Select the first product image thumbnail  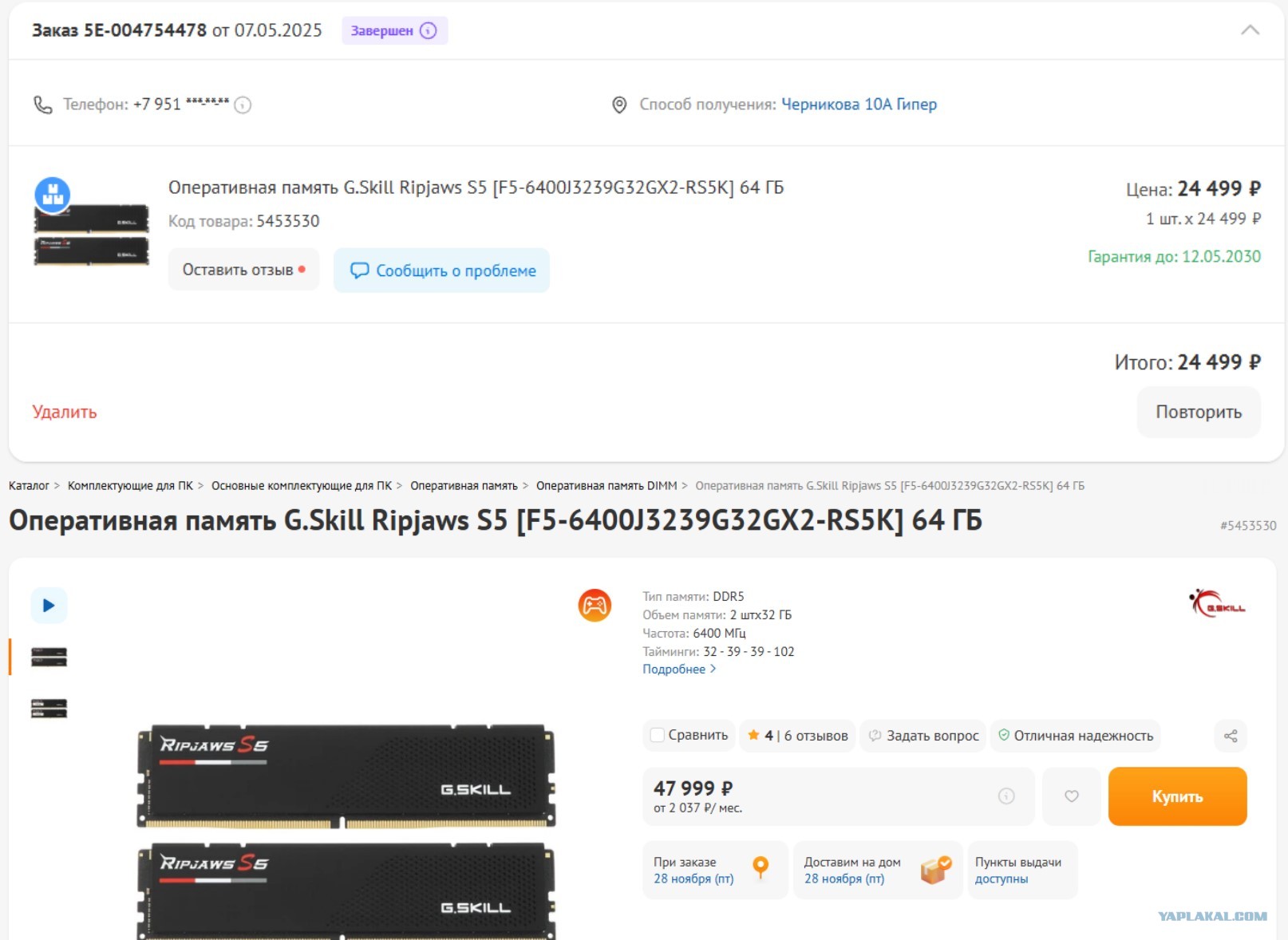point(49,657)
